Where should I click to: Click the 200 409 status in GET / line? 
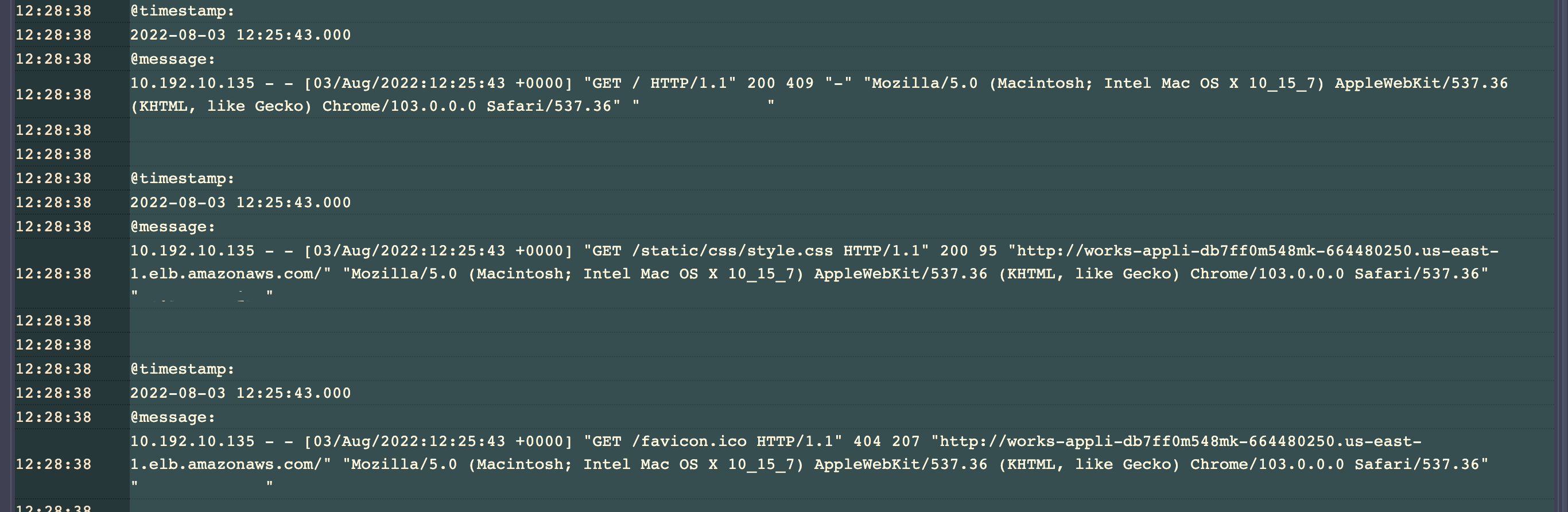click(781, 83)
